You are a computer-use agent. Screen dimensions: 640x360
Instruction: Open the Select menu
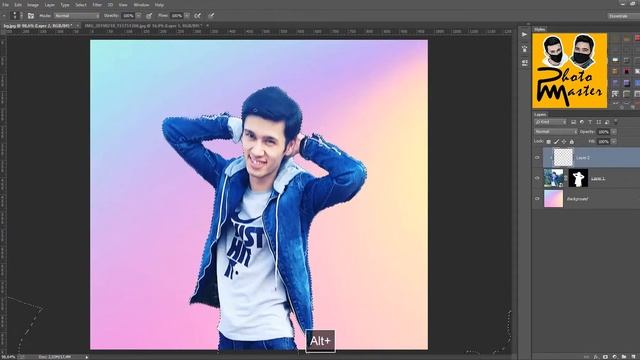pos(81,5)
